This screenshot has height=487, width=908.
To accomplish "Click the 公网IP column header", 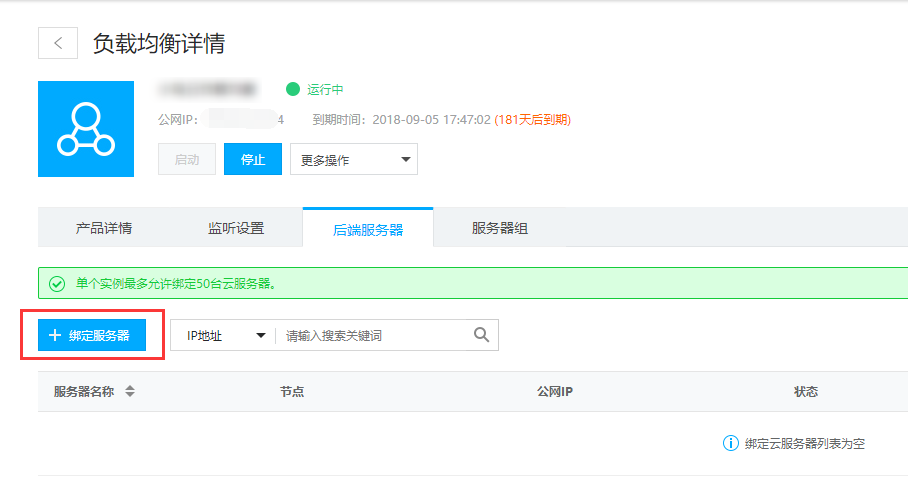I will pos(554,392).
